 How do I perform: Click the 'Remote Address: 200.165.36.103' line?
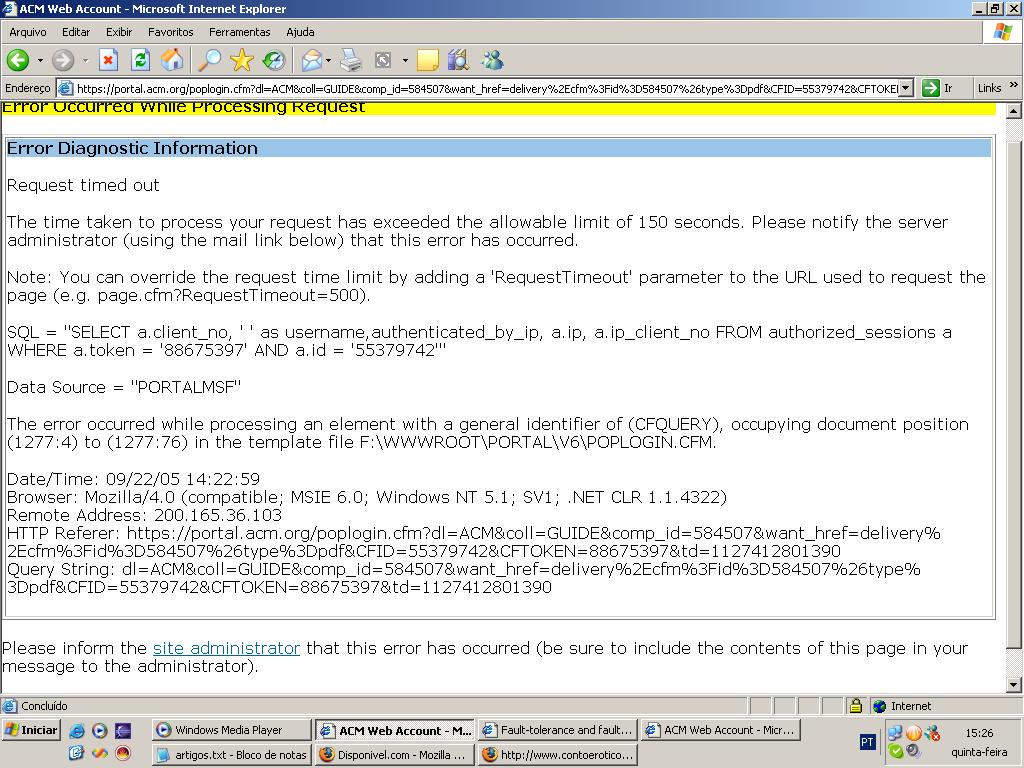pyautogui.click(x=144, y=515)
